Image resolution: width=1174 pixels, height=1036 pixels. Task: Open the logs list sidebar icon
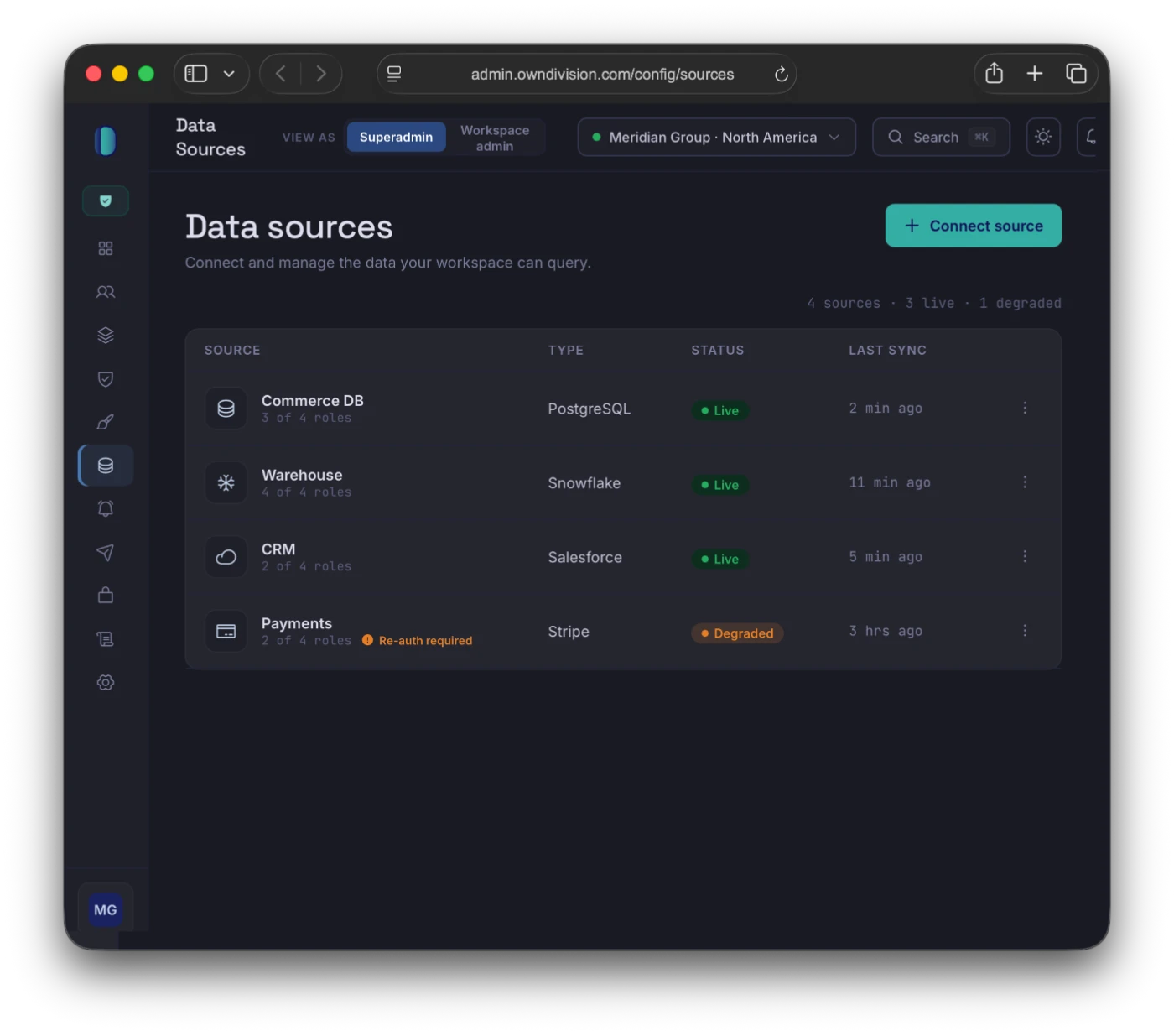106,639
